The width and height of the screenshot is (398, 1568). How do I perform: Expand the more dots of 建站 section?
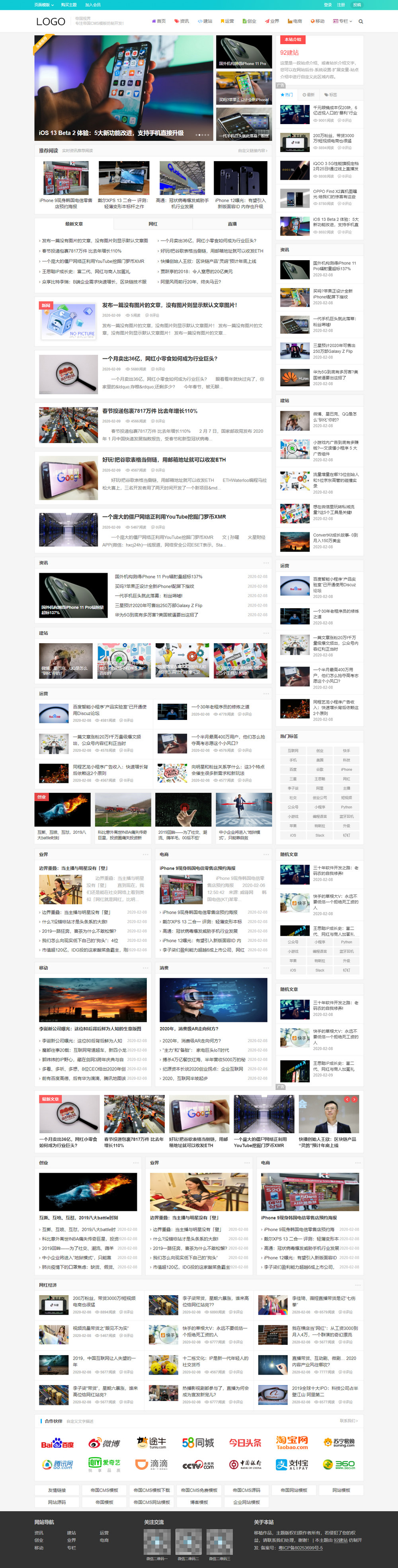[266, 633]
